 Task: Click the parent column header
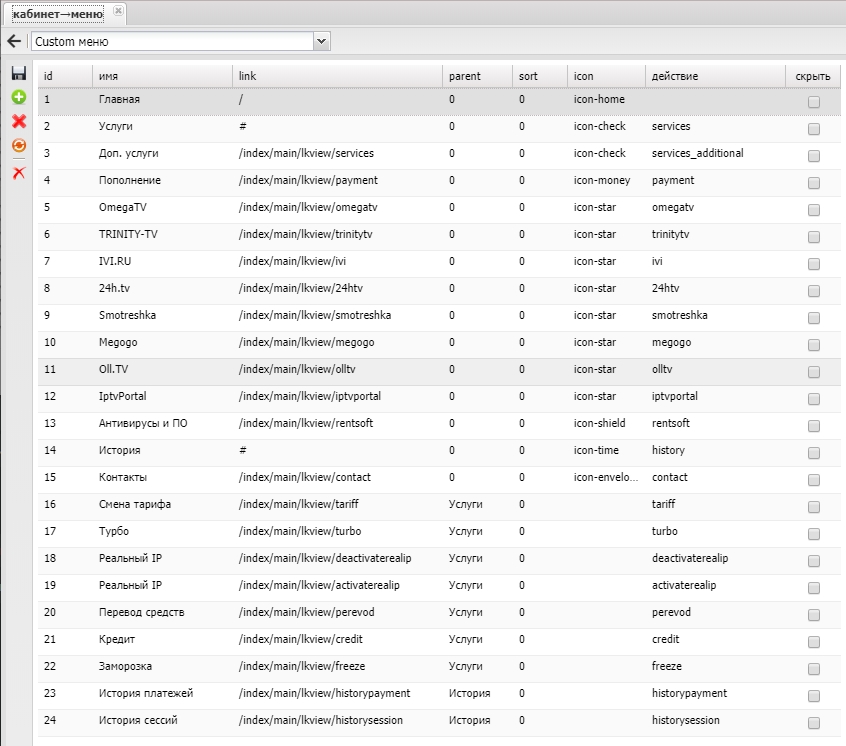click(x=476, y=76)
